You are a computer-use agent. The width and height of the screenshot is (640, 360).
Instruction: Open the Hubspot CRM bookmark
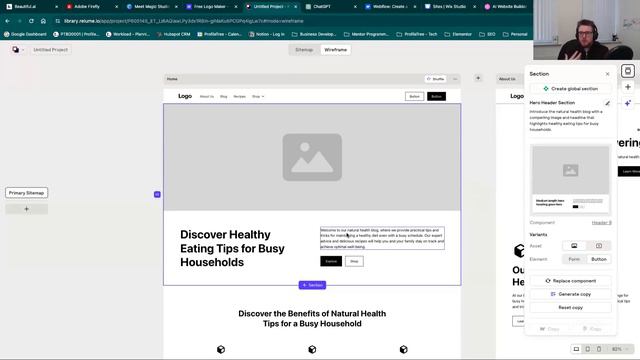173,34
